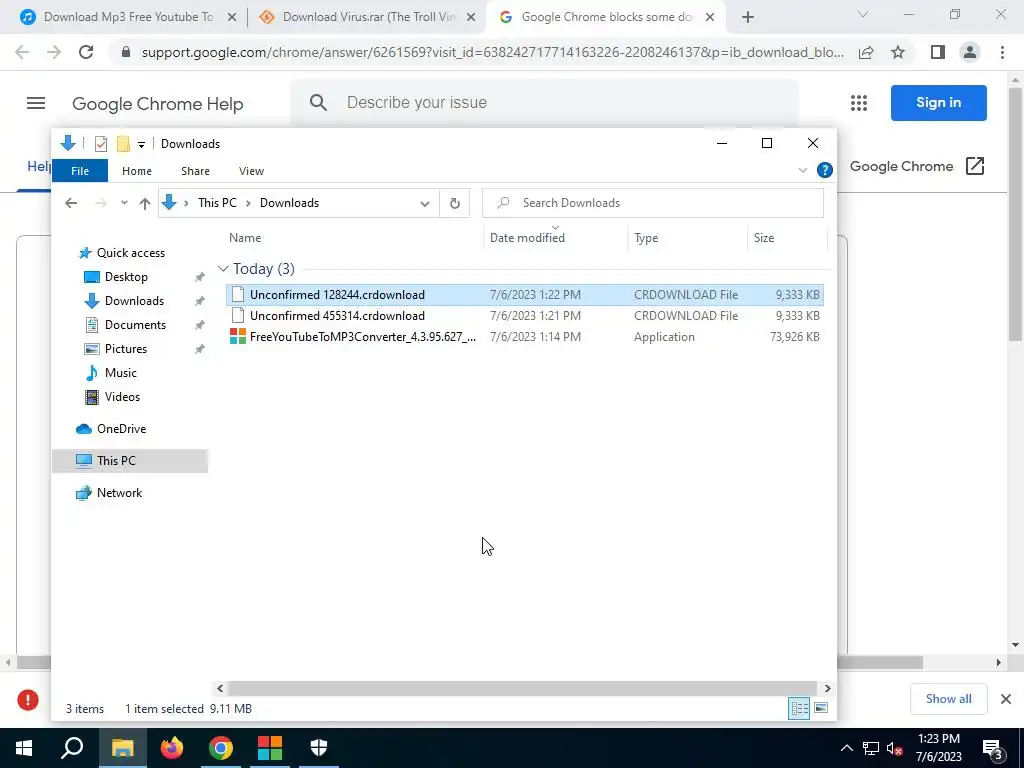Show hidden system tray icons
The width and height of the screenshot is (1024, 768).
click(x=846, y=748)
